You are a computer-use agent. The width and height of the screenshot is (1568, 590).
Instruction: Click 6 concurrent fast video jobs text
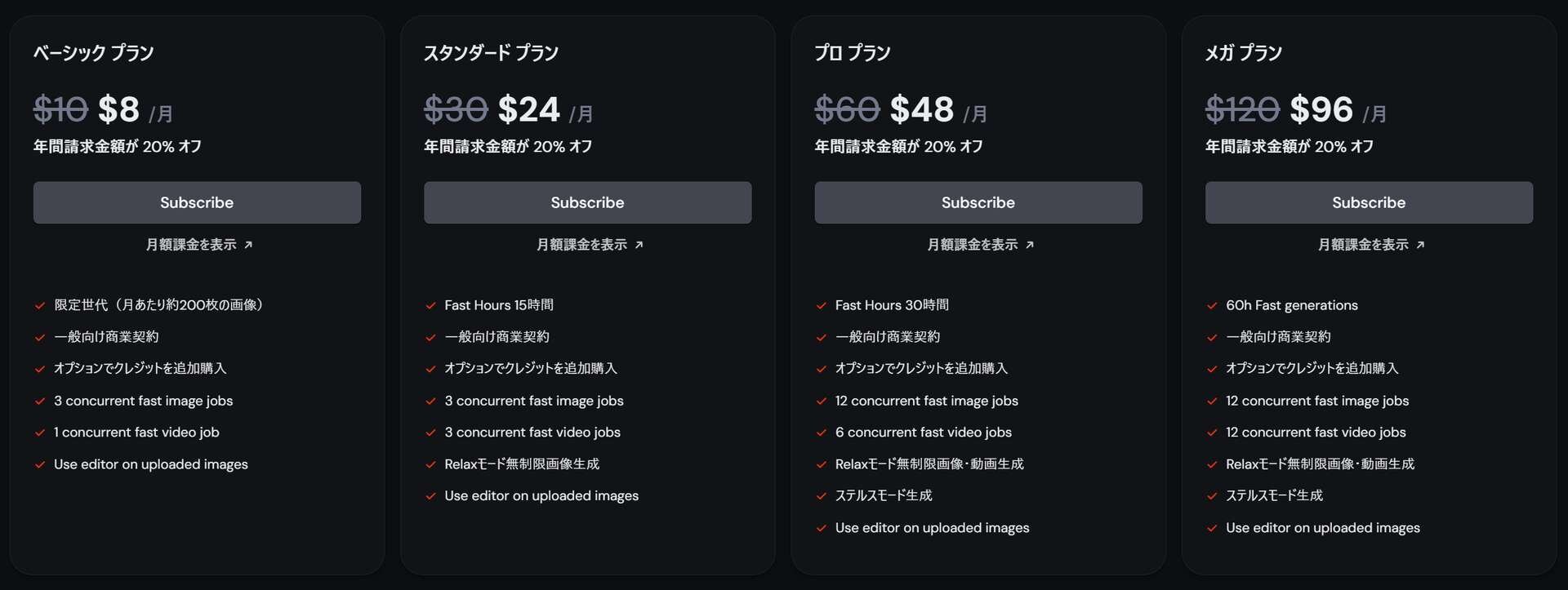923,433
